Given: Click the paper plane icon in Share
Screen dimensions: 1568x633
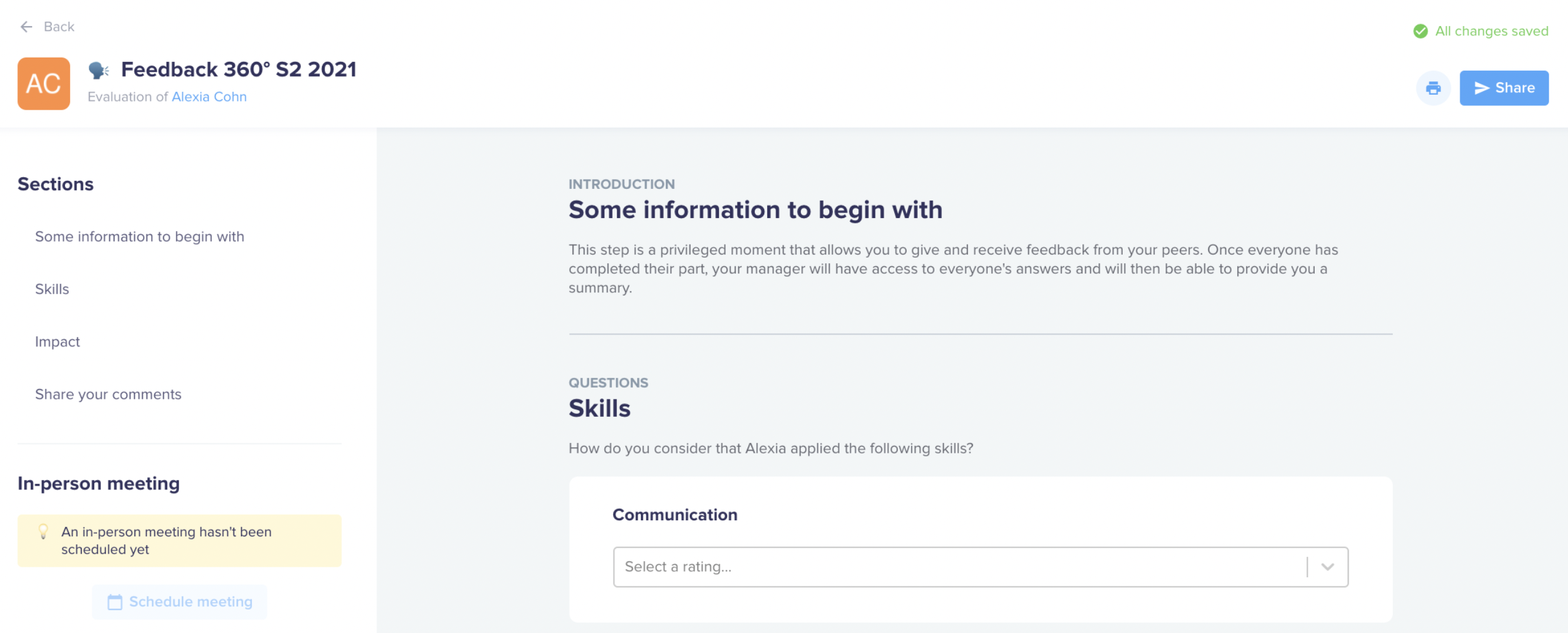Looking at the screenshot, I should click(1481, 88).
